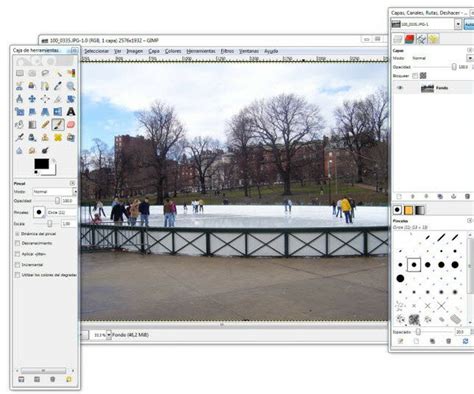Image resolution: width=474 pixels, height=394 pixels.
Task: Open the Filtros menu
Action: click(227, 51)
